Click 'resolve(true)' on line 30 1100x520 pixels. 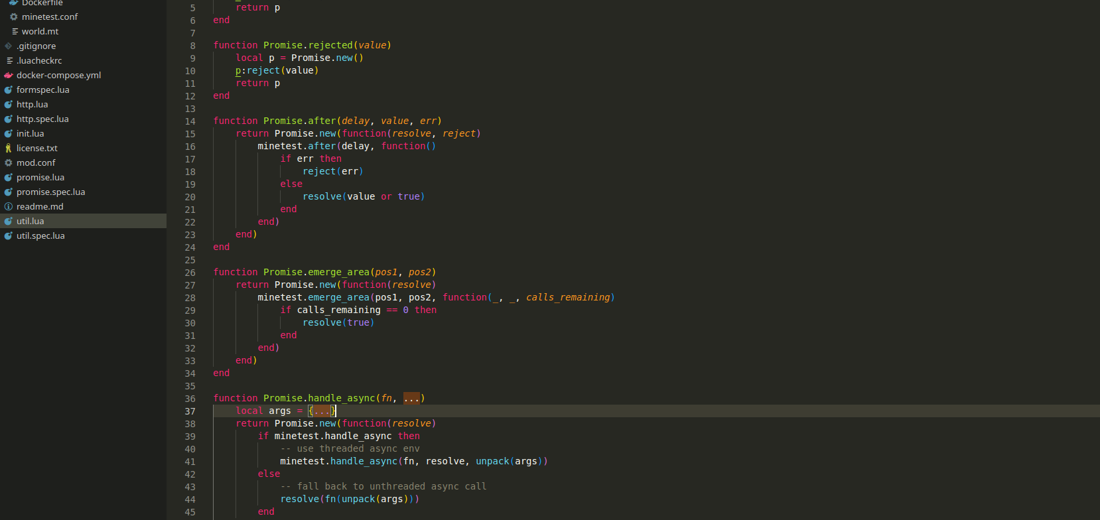tap(339, 323)
